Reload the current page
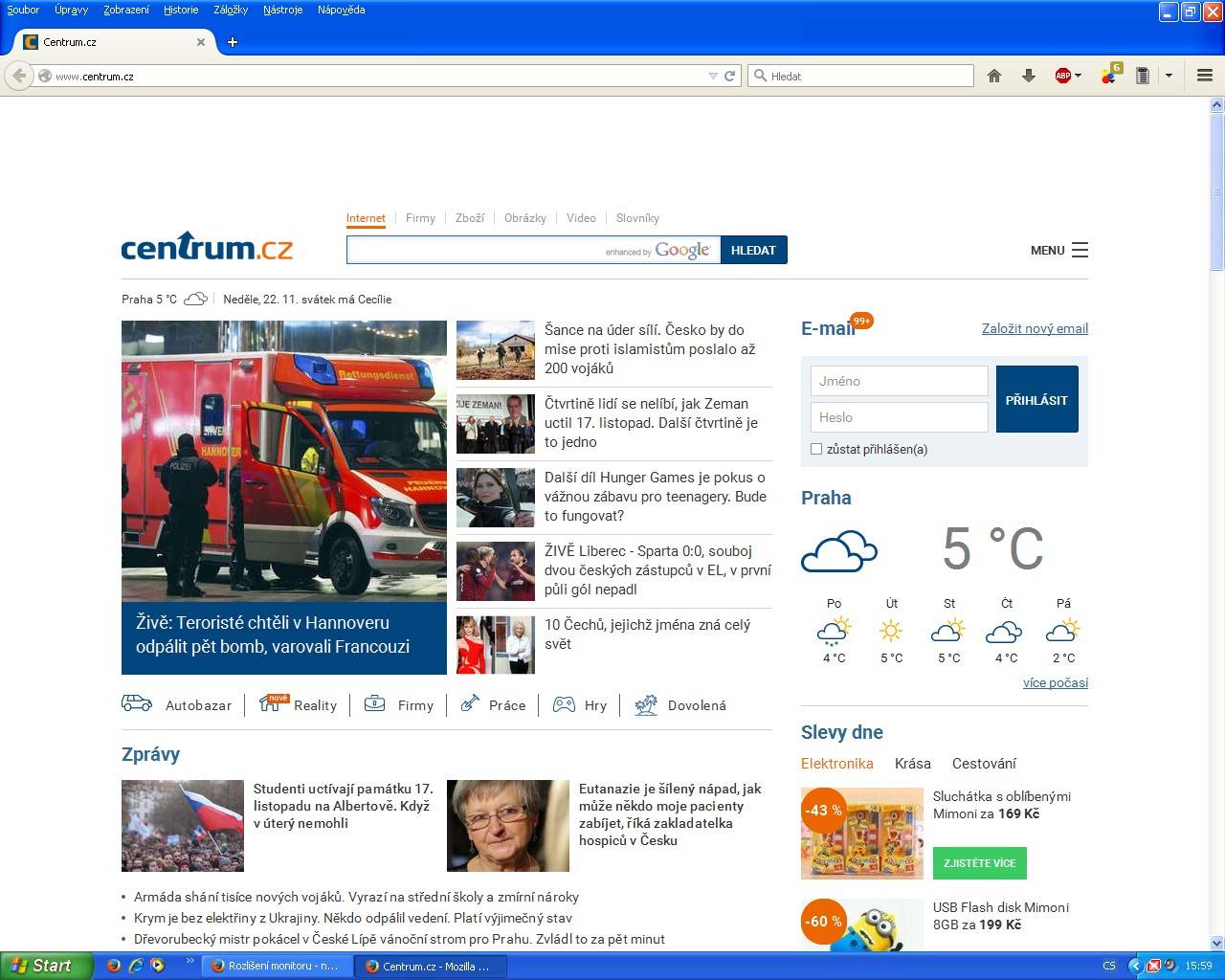Viewport: 1225px width, 980px height. point(730,76)
